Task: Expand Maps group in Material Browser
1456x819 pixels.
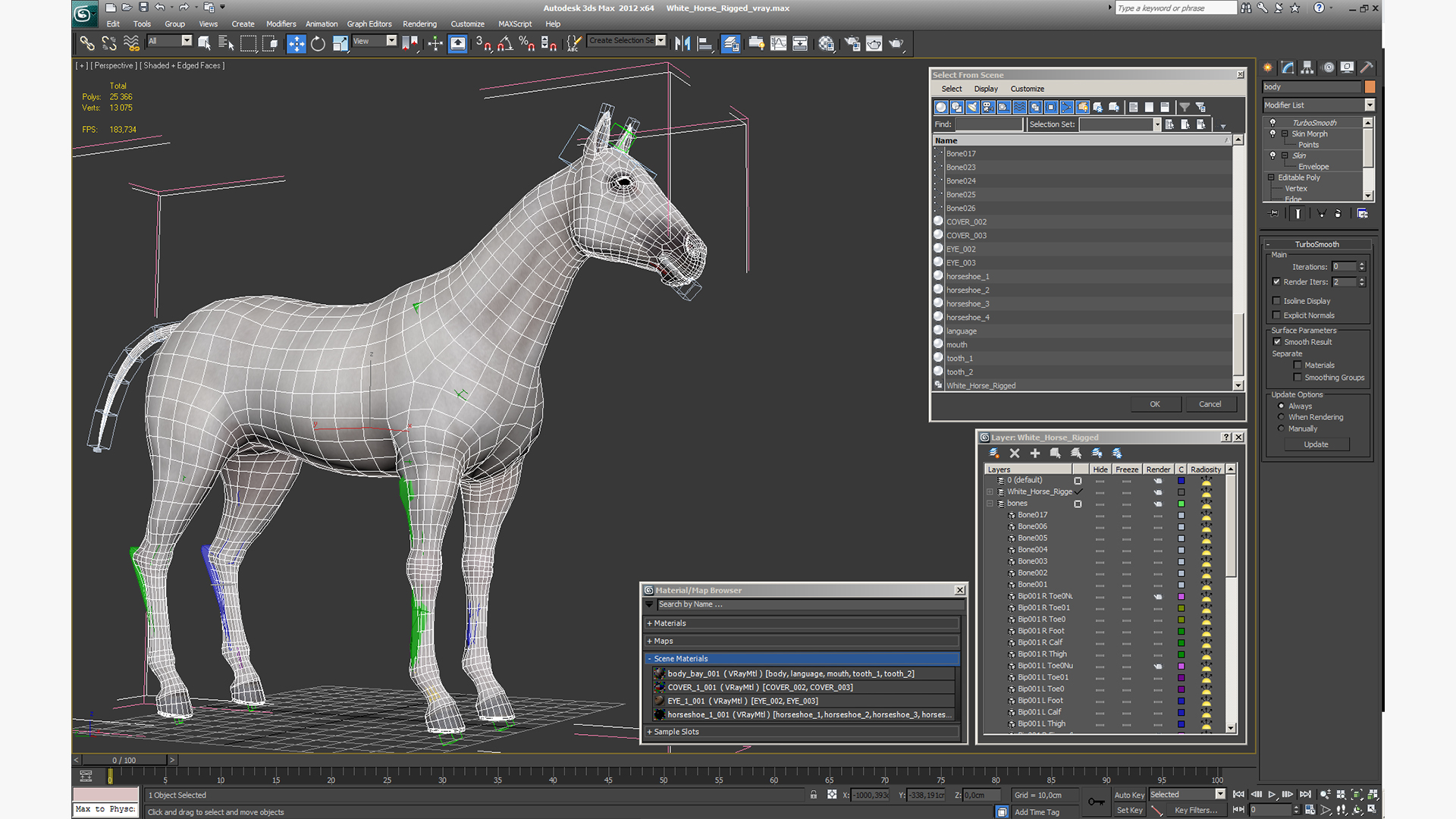Action: click(x=649, y=641)
